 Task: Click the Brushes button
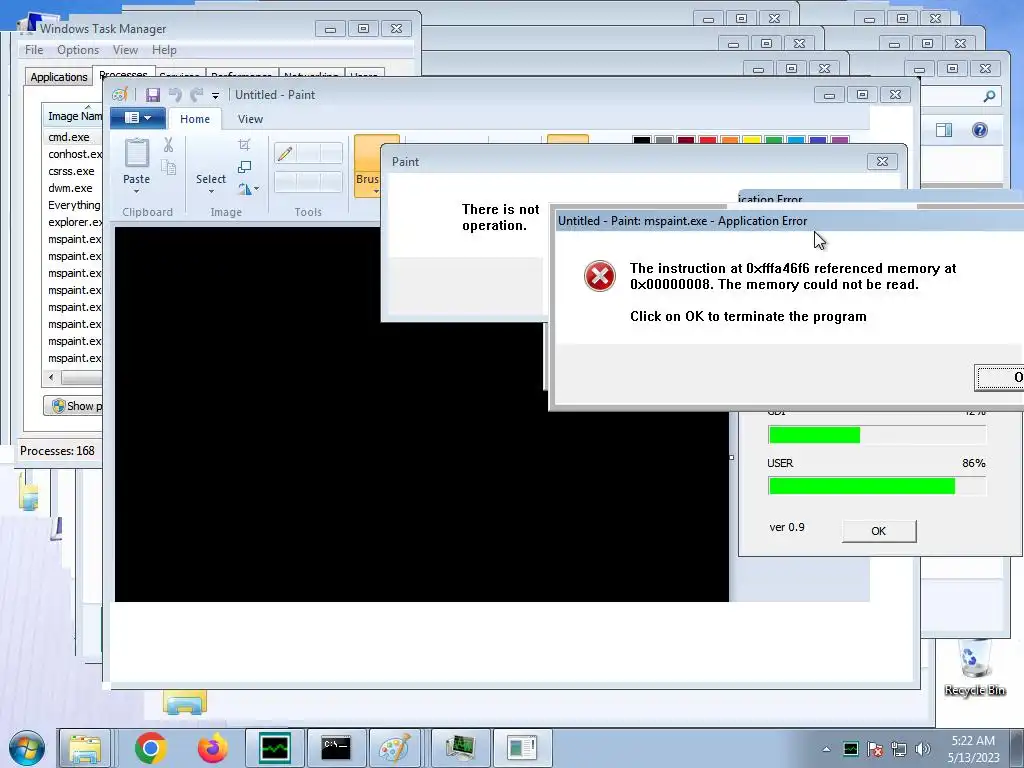(368, 167)
